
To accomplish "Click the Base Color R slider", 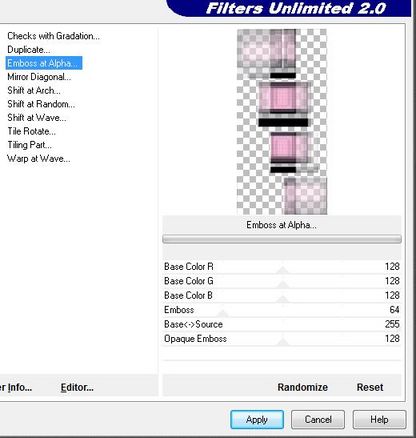I will coord(282,267).
